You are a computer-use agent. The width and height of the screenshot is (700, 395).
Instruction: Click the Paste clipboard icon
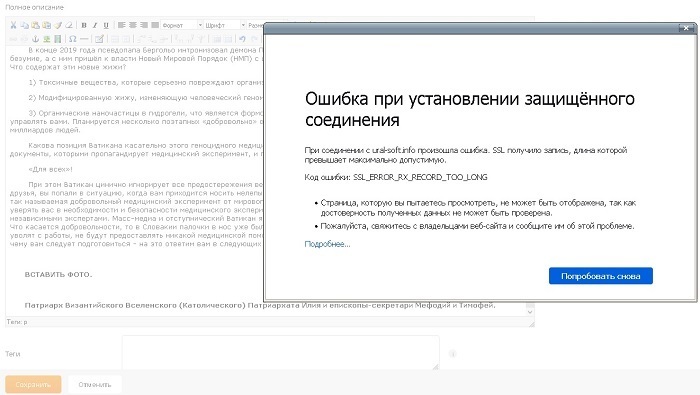pyautogui.click(x=35, y=25)
